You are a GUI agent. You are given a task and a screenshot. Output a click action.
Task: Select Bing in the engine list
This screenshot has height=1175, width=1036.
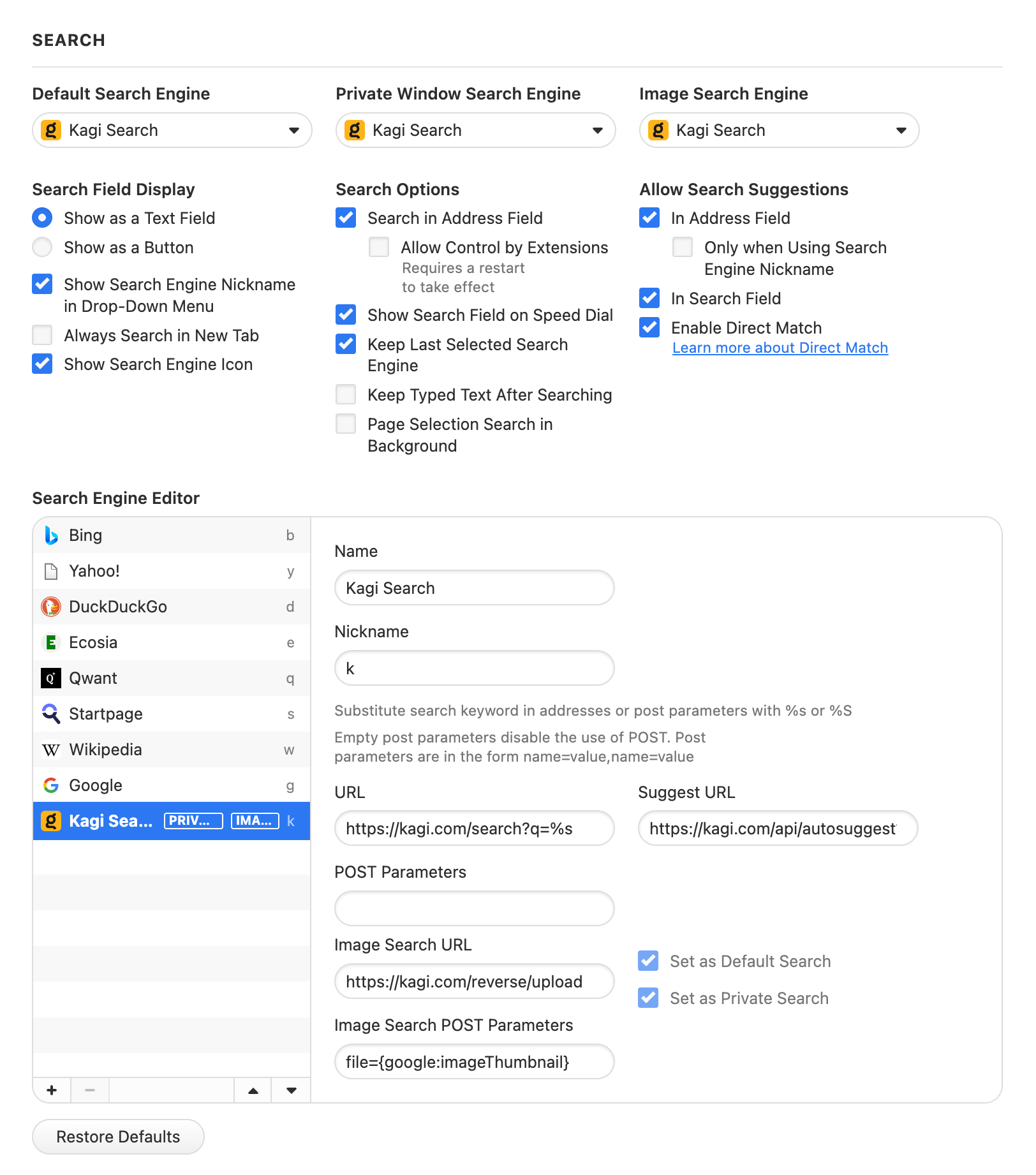tap(172, 535)
